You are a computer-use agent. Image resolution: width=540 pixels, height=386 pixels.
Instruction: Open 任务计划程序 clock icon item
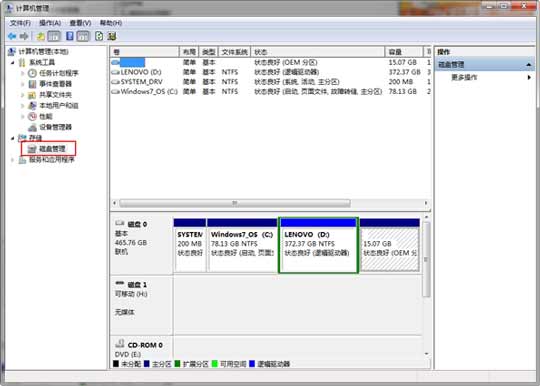tap(59, 73)
